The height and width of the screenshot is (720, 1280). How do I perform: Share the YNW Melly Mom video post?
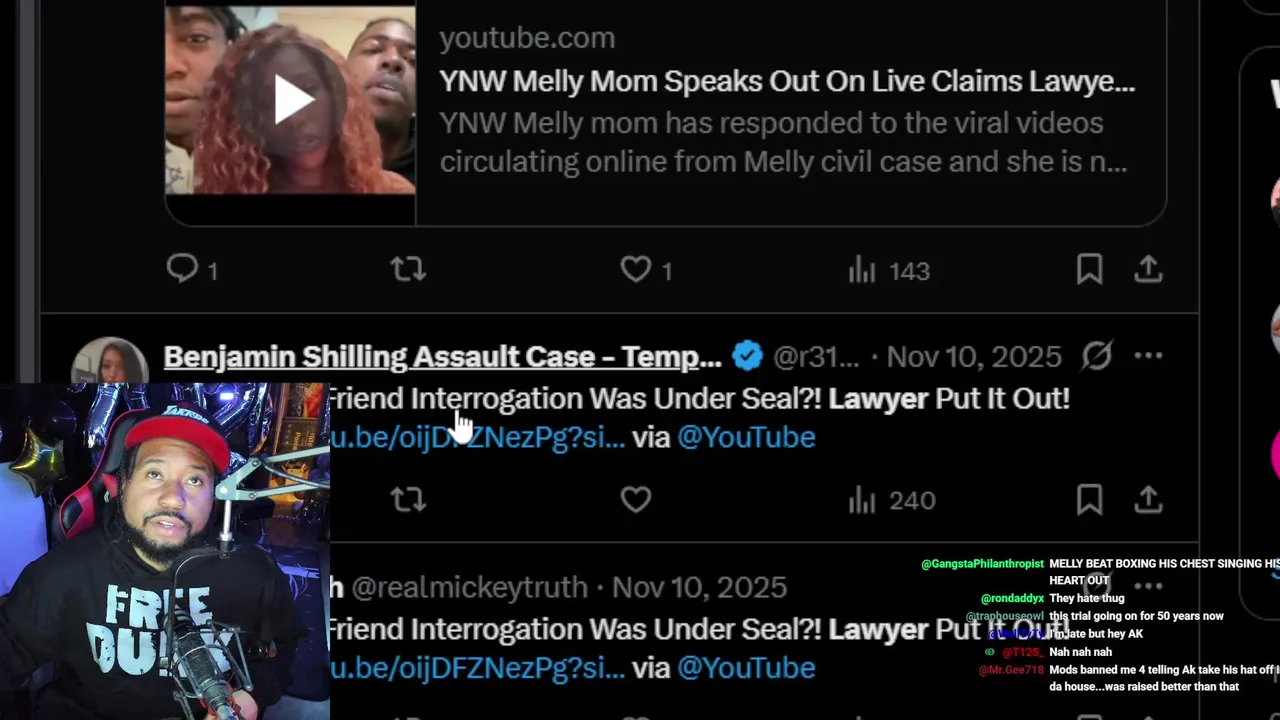tap(1148, 269)
